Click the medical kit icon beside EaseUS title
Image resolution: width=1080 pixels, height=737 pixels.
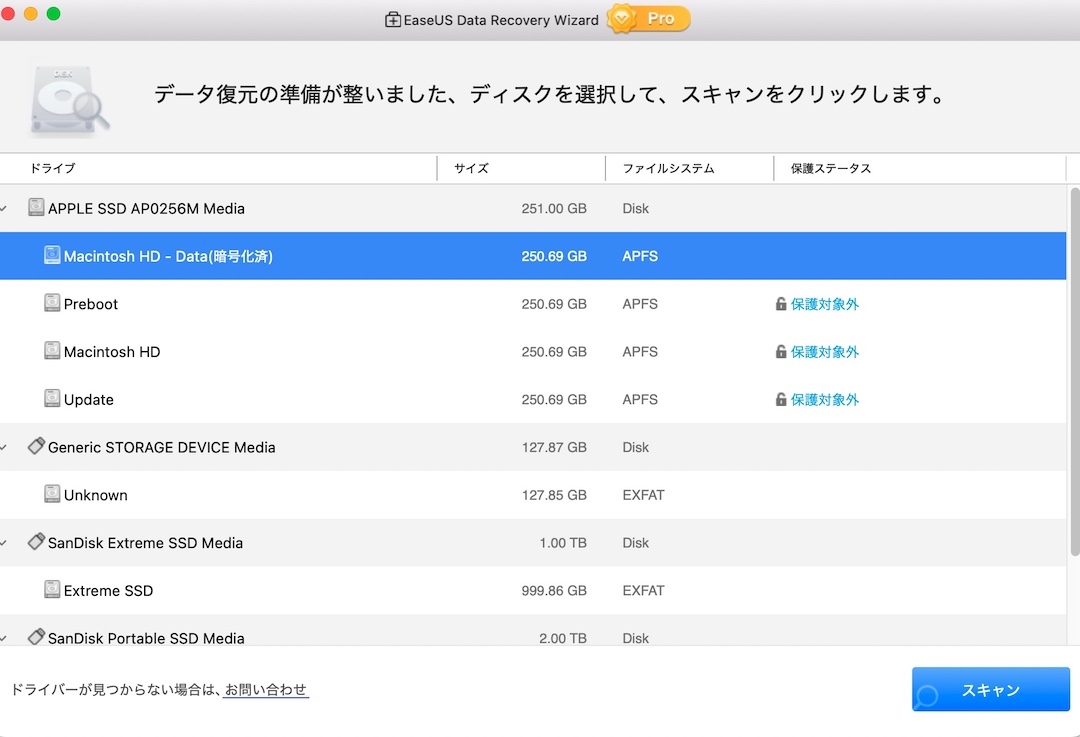click(393, 20)
